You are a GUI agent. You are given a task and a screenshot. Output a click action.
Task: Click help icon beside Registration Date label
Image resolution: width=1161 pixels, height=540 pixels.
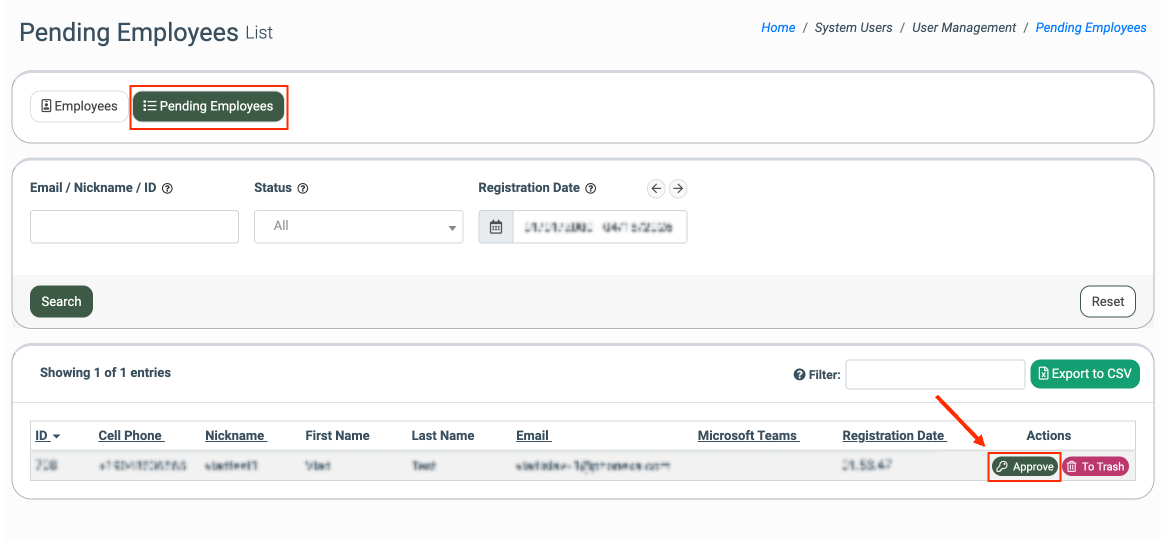click(x=591, y=188)
